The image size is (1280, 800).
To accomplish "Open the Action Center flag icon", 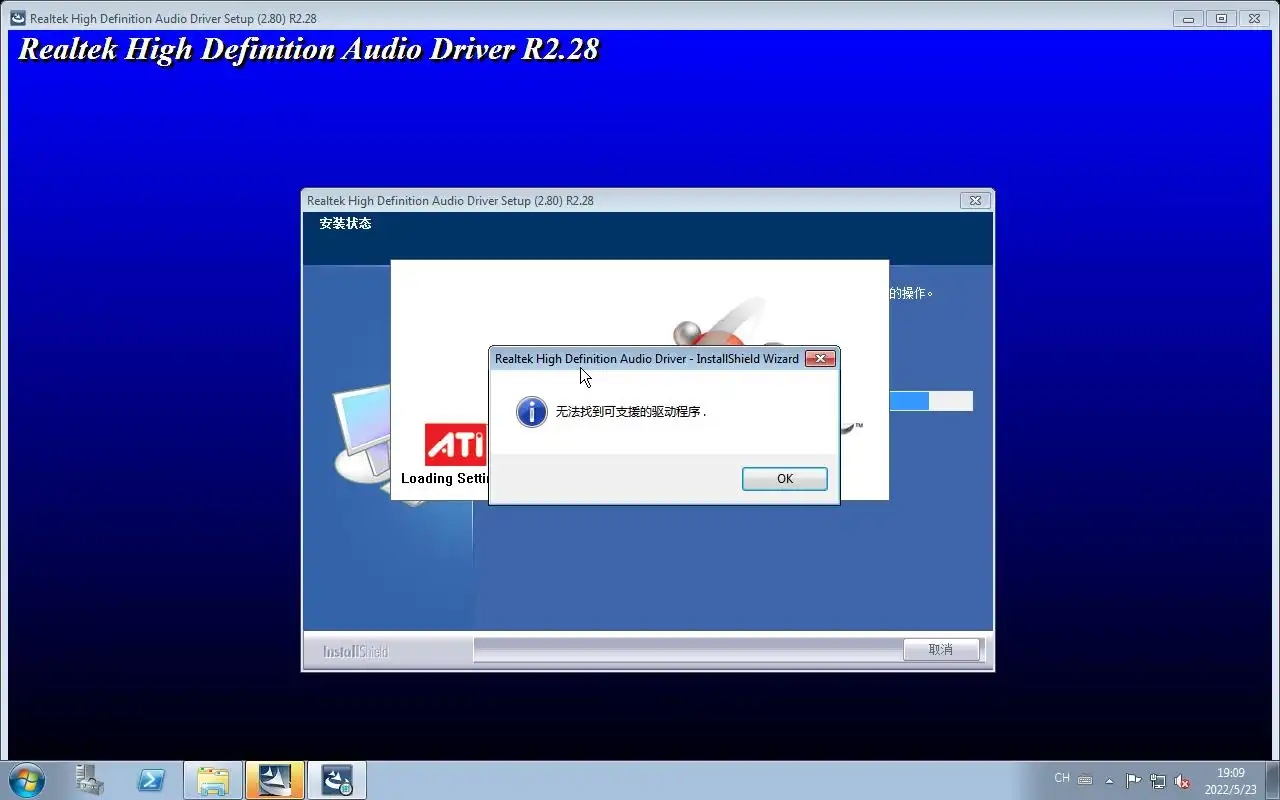I will click(1134, 781).
